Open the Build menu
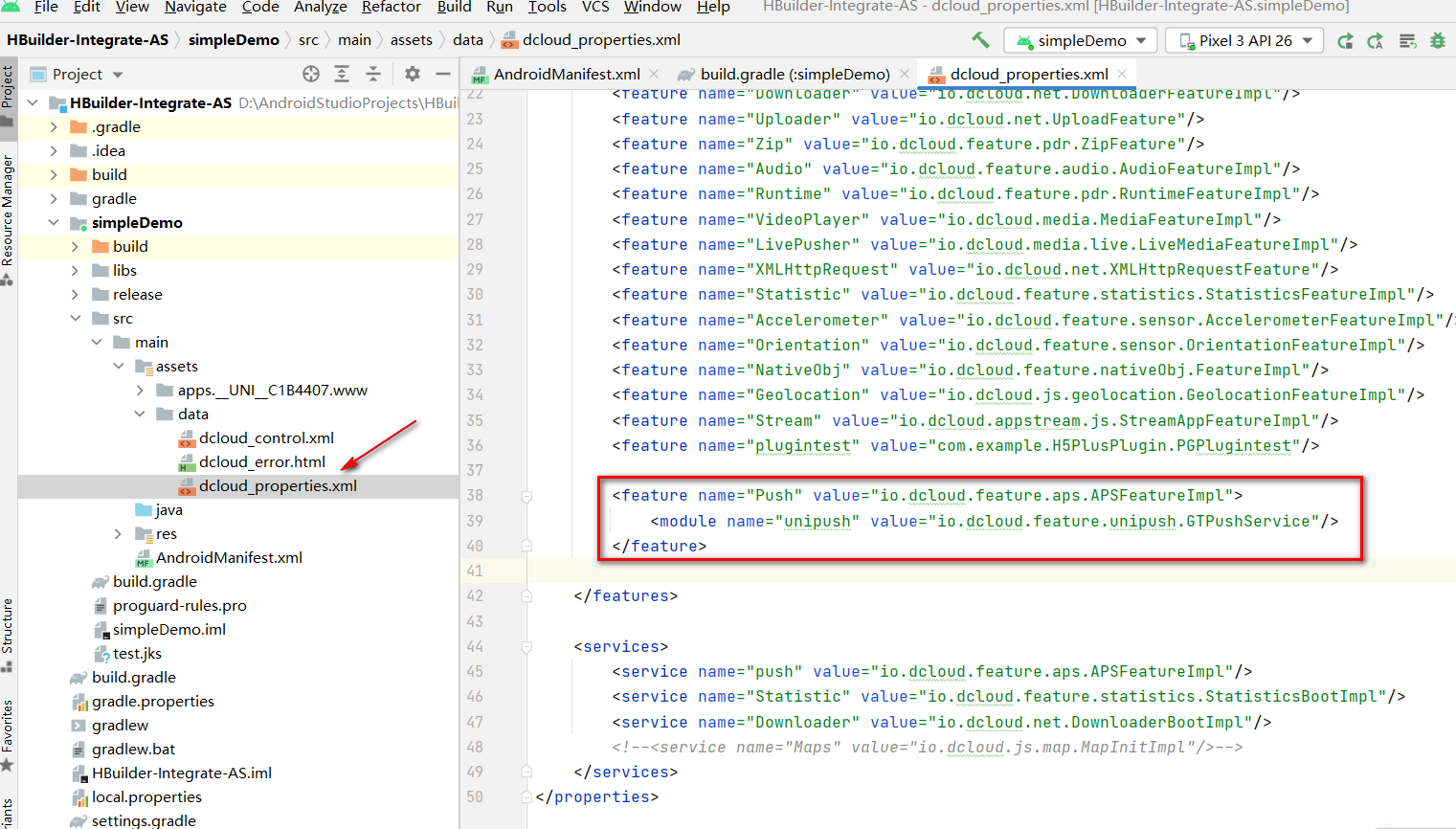The image size is (1456, 829). (x=454, y=7)
